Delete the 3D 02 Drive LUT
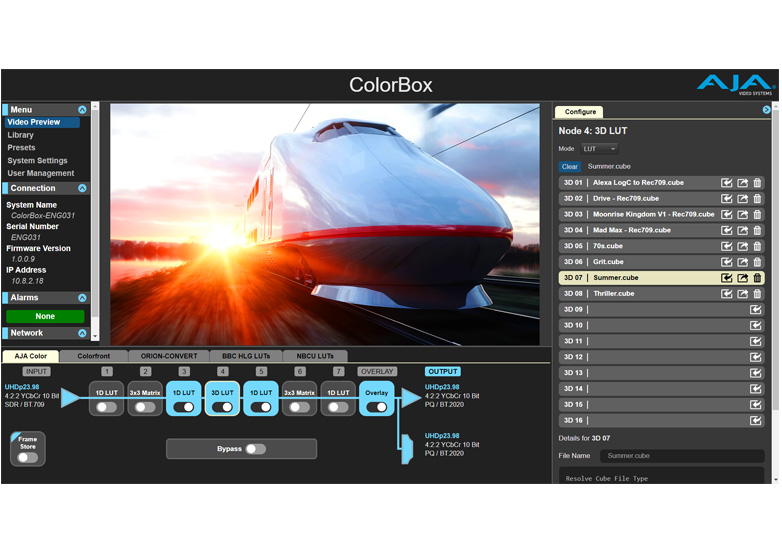Screen dimensions: 782x552 (757, 198)
